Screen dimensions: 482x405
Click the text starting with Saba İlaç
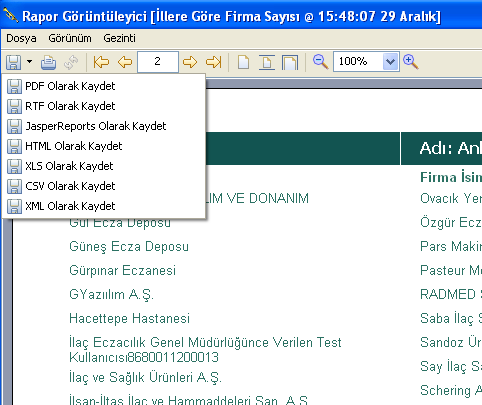click(451, 319)
